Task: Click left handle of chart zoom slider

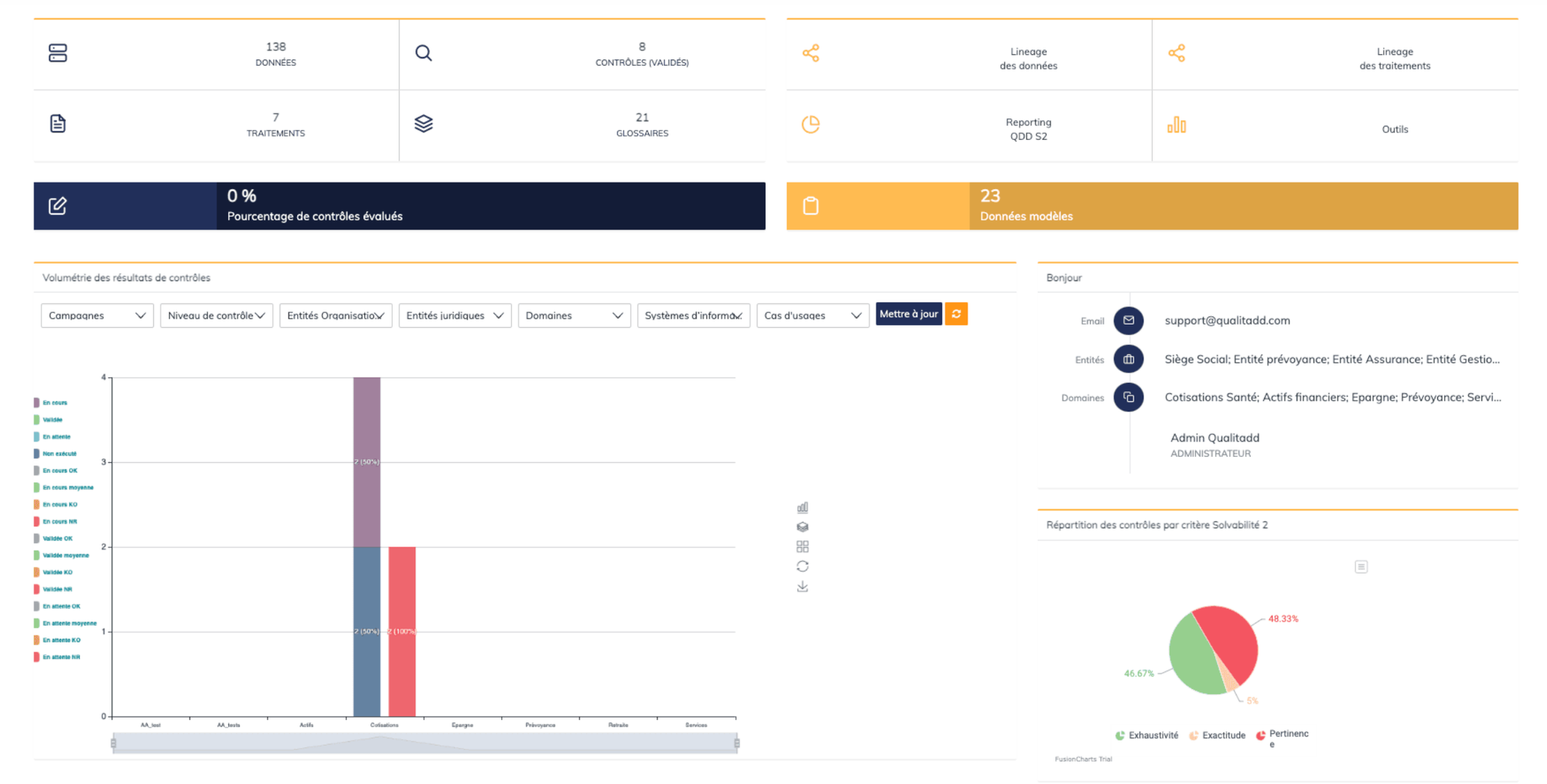Action: point(114,743)
